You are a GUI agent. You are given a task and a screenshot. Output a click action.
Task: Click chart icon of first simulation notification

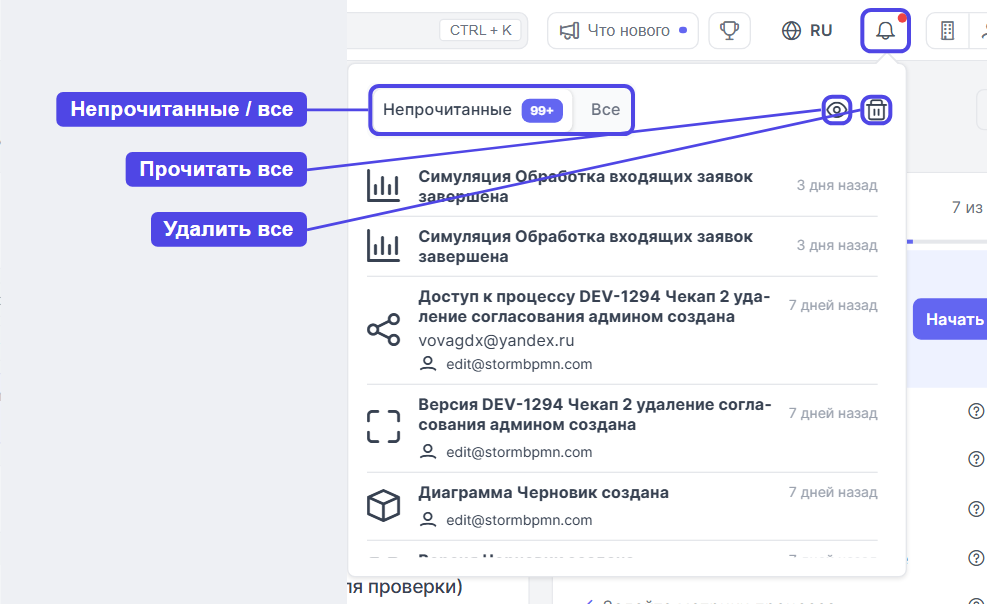[x=383, y=186]
